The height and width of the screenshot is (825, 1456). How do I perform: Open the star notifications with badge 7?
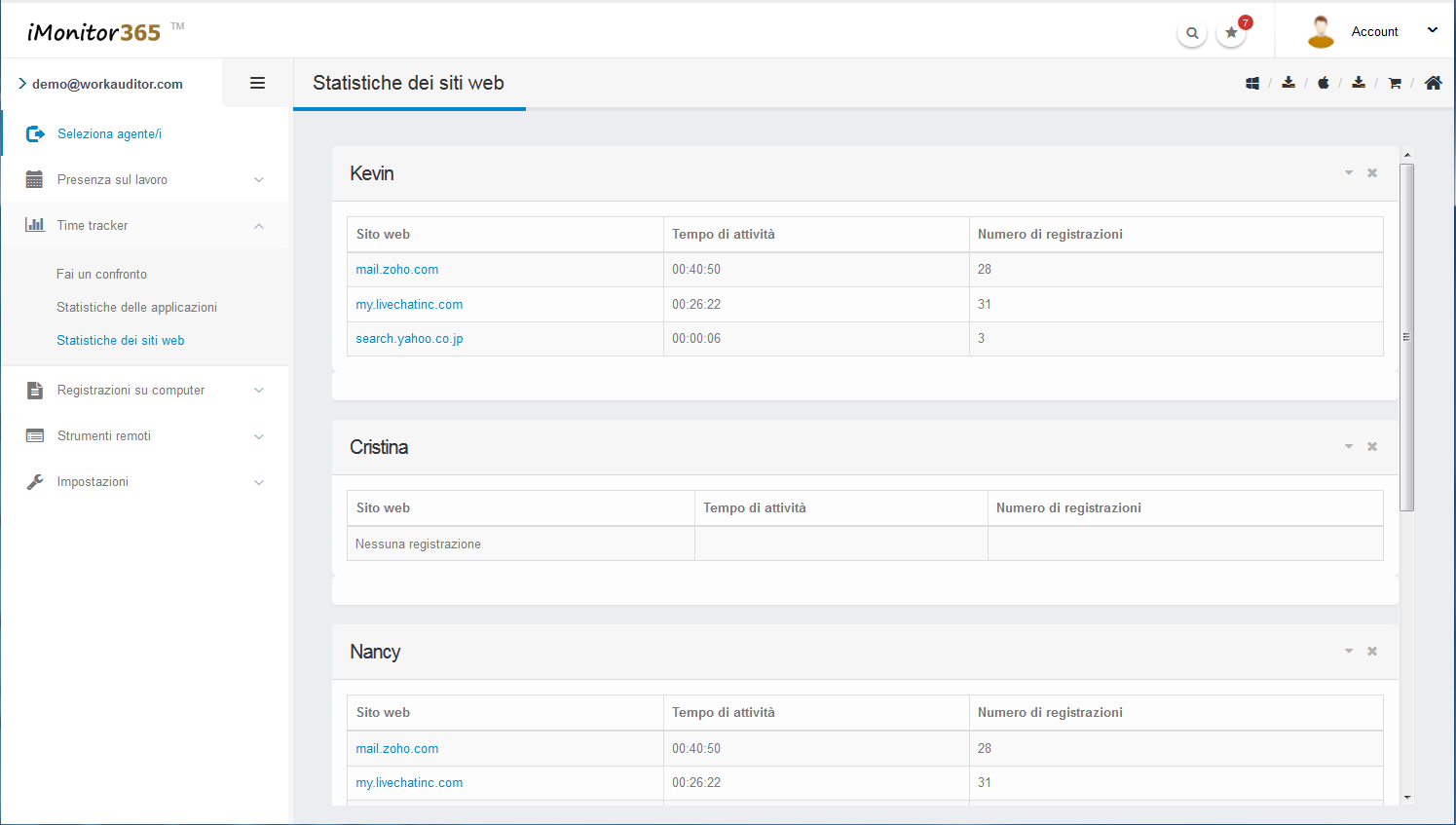click(1232, 33)
